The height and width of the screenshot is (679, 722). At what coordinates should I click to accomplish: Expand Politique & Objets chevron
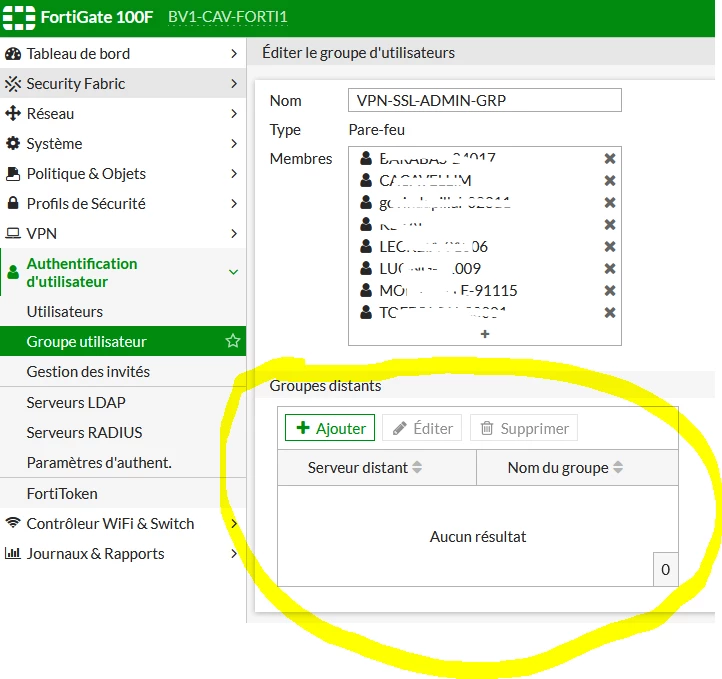pyautogui.click(x=234, y=174)
